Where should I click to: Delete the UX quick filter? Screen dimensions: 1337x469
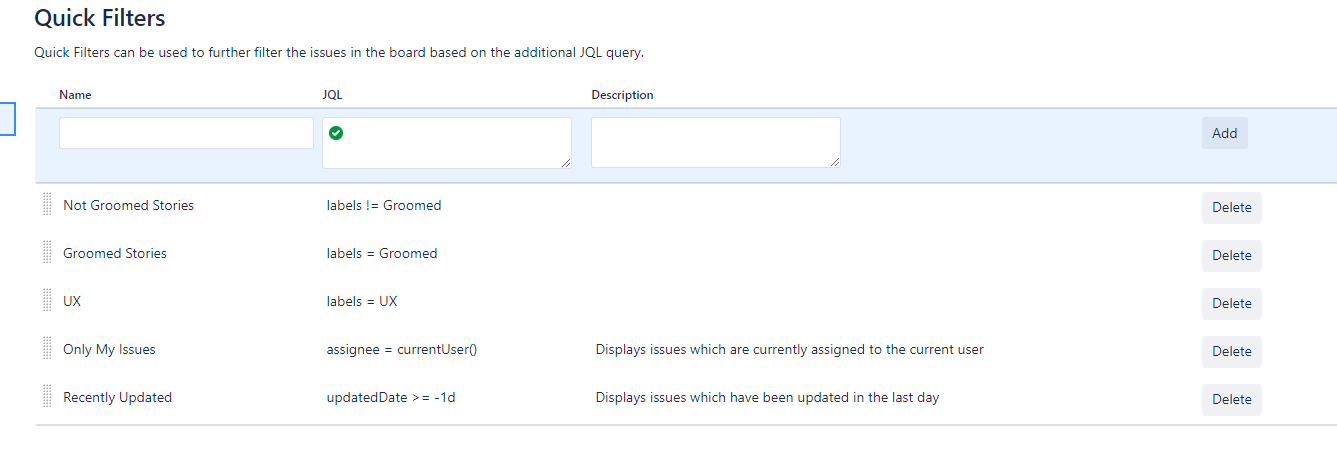click(1231, 303)
